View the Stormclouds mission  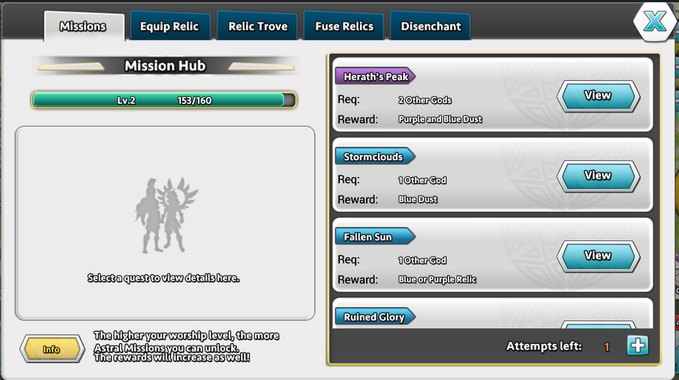598,176
